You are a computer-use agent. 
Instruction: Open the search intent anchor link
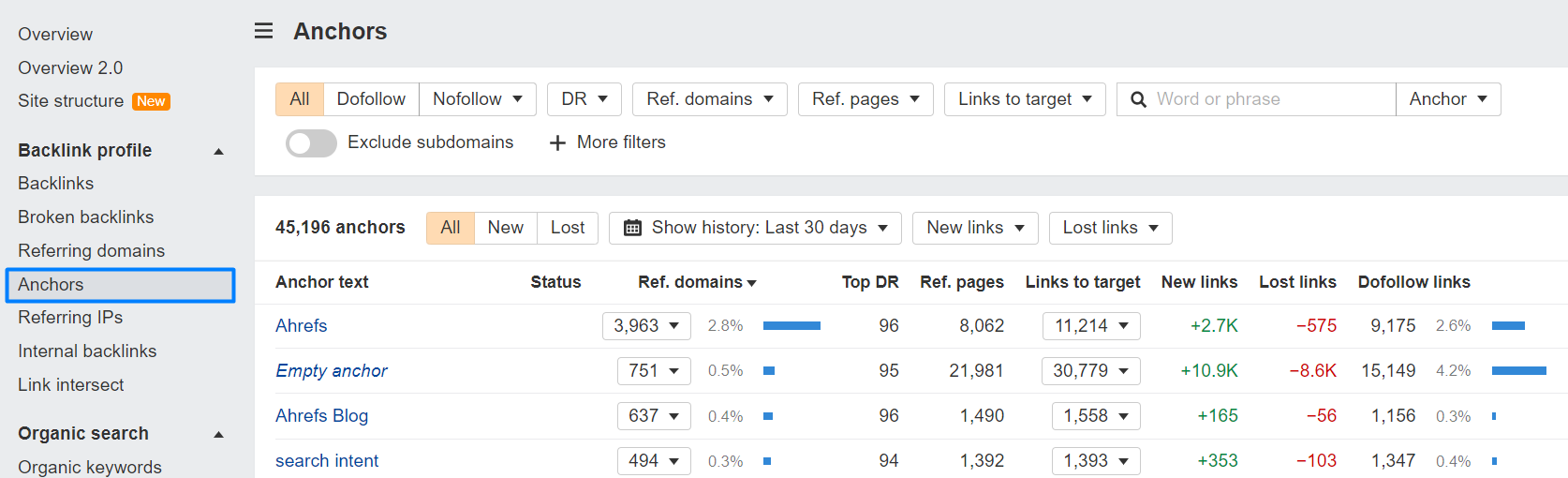point(327,461)
